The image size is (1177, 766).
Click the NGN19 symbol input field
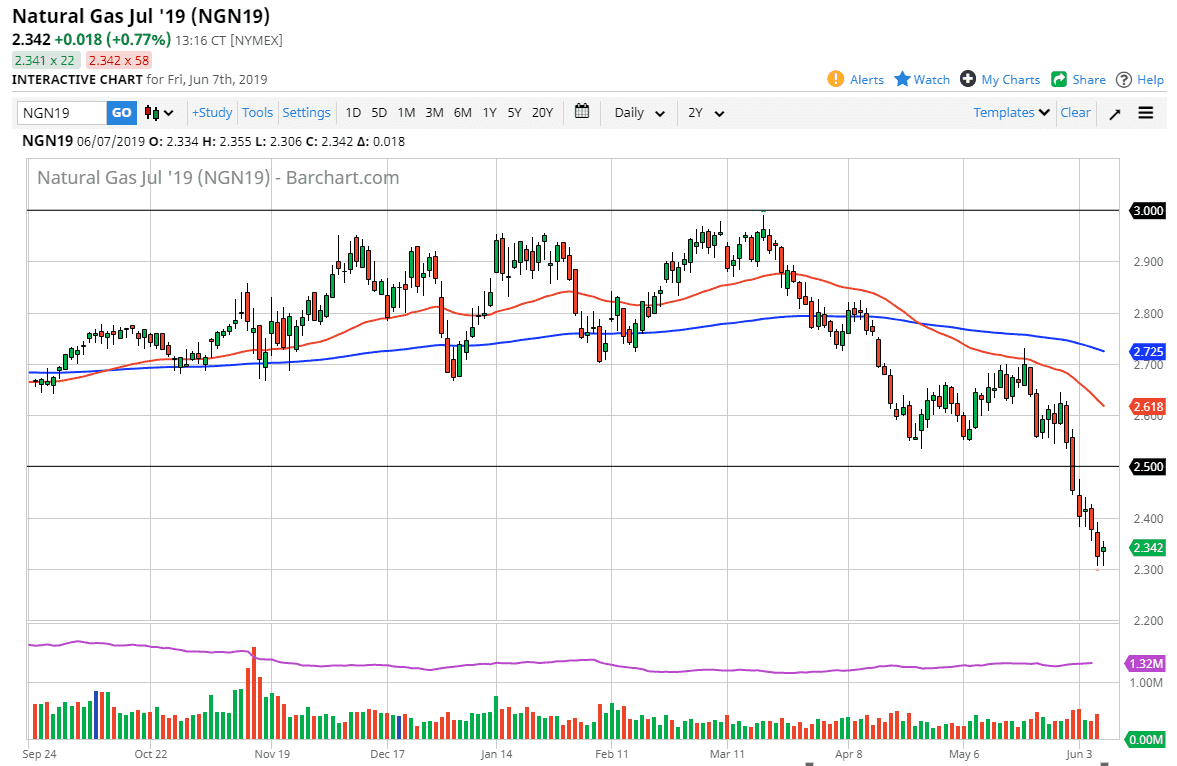point(62,113)
